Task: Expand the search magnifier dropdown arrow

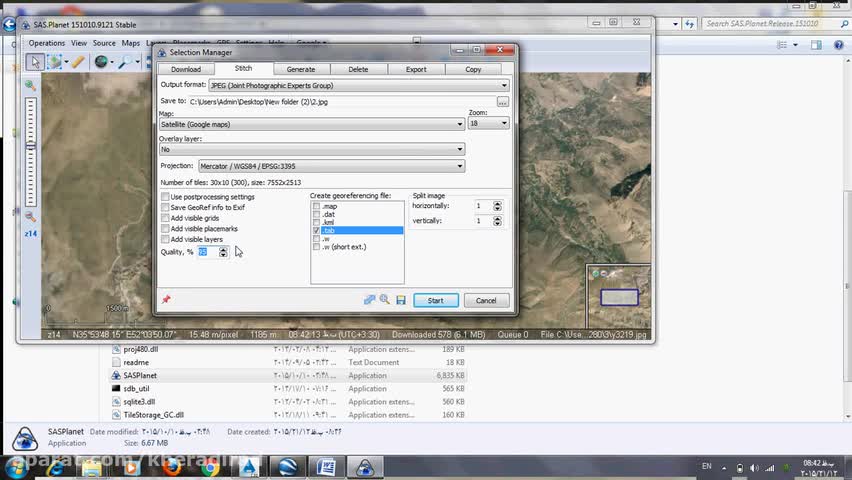Action: [x=137, y=62]
